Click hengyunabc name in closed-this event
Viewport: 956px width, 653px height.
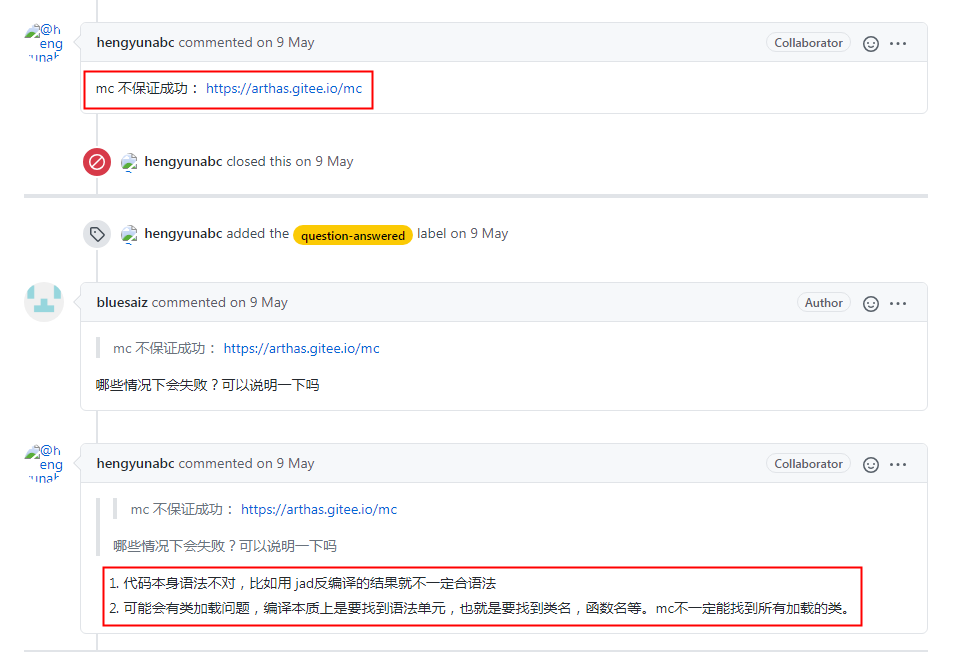pos(183,162)
